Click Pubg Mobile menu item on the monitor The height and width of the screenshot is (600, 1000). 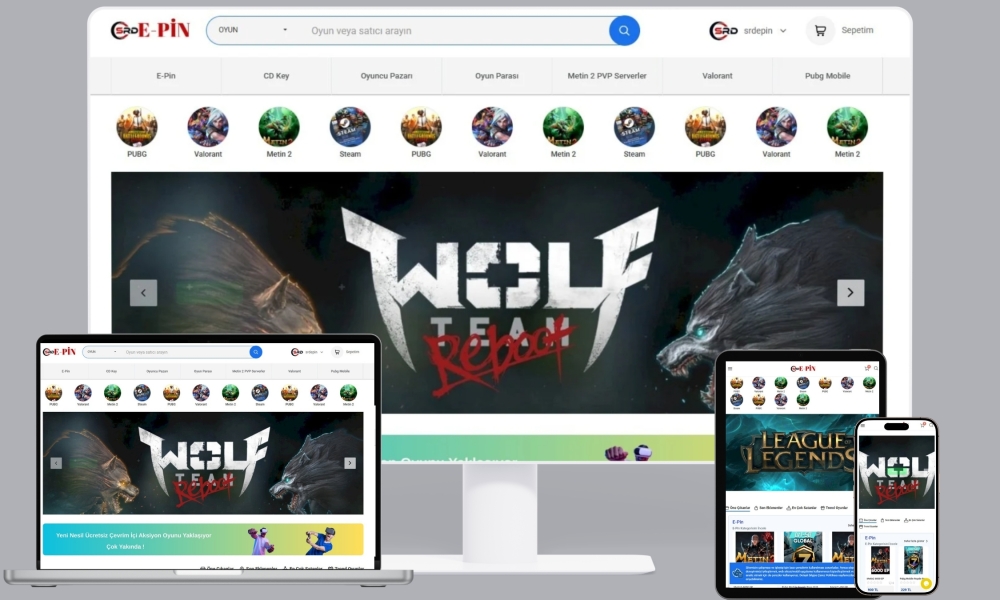click(827, 76)
